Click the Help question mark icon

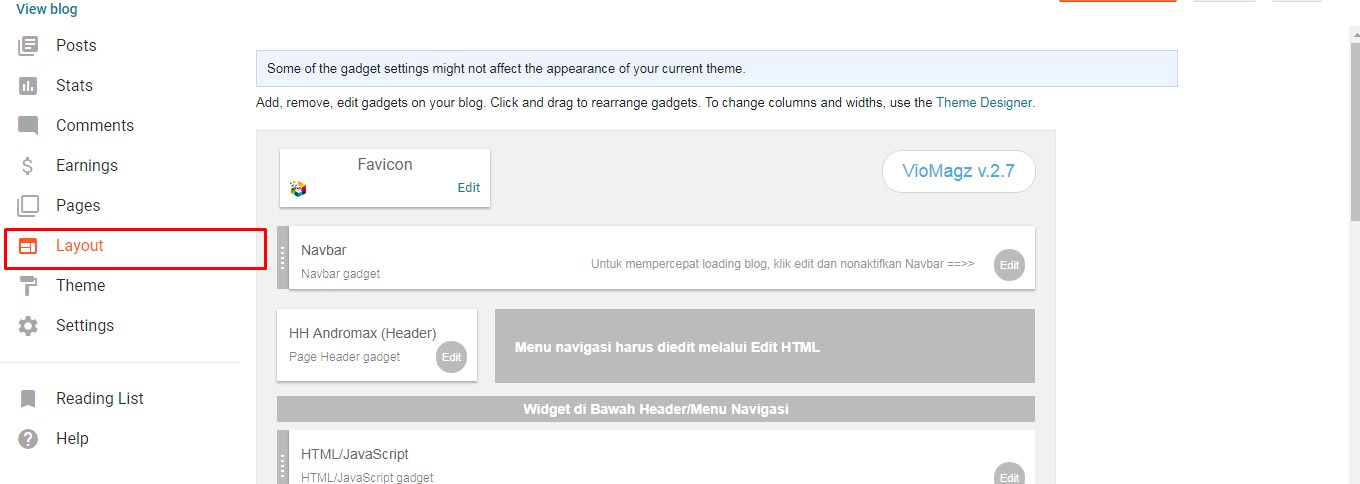pos(28,438)
